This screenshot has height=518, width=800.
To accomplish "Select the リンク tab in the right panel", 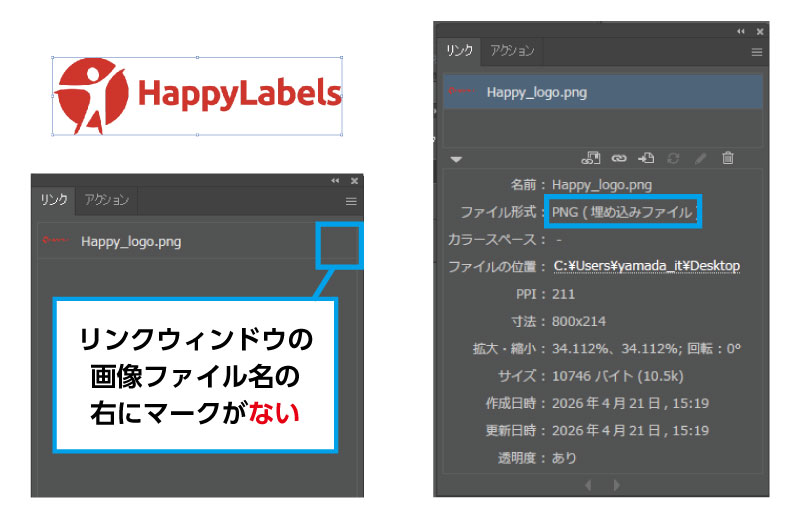I will coord(460,51).
